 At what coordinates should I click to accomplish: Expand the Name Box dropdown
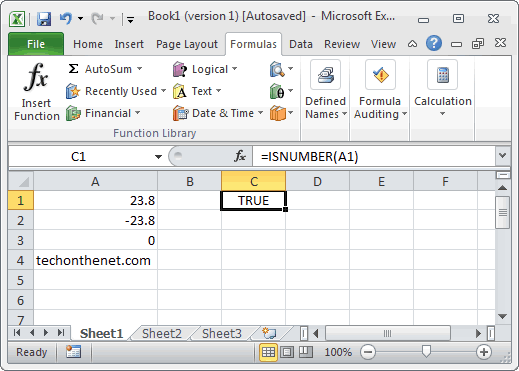(x=158, y=156)
